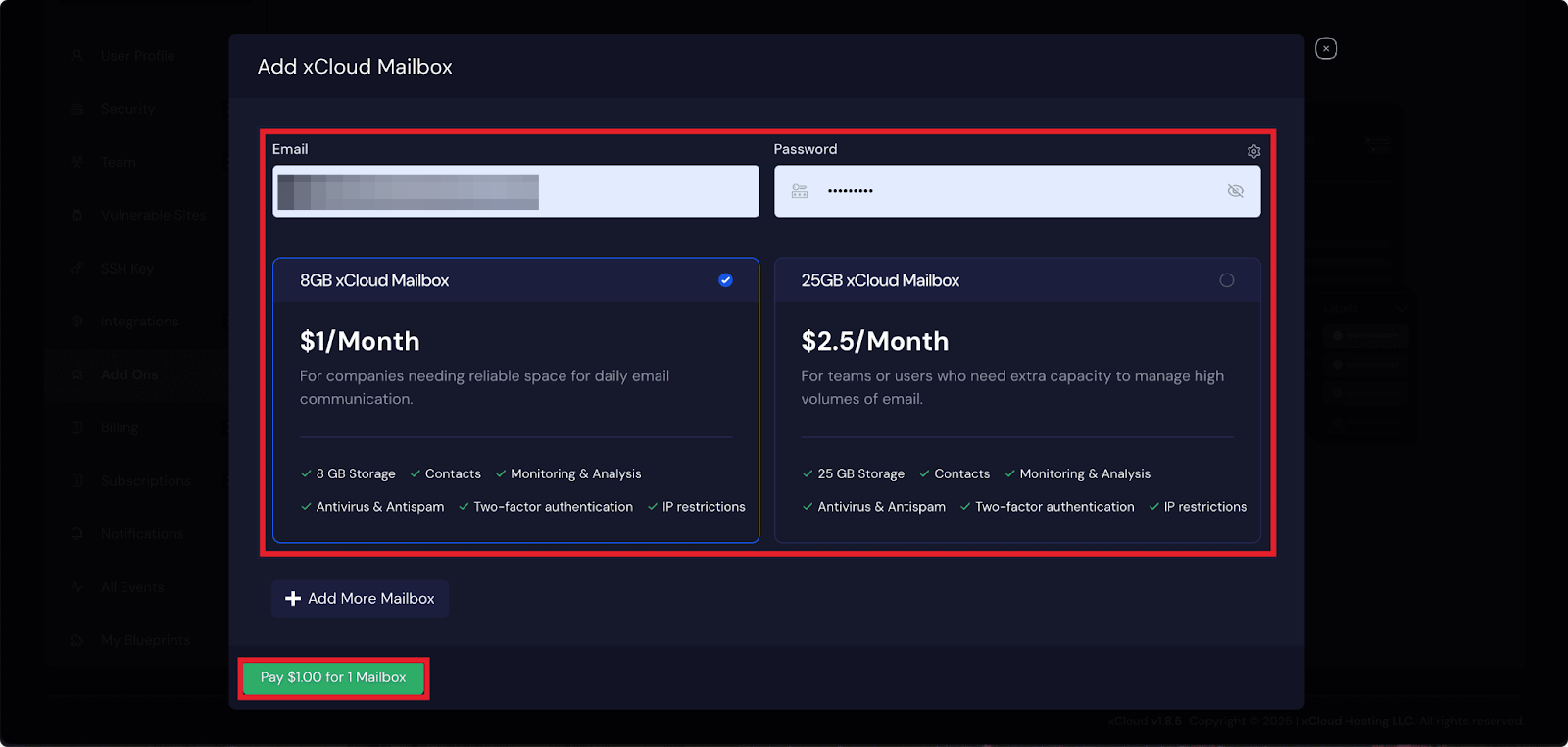The image size is (1568, 747).
Task: Click the plus icon beside Add More Mailbox
Action: (293, 599)
